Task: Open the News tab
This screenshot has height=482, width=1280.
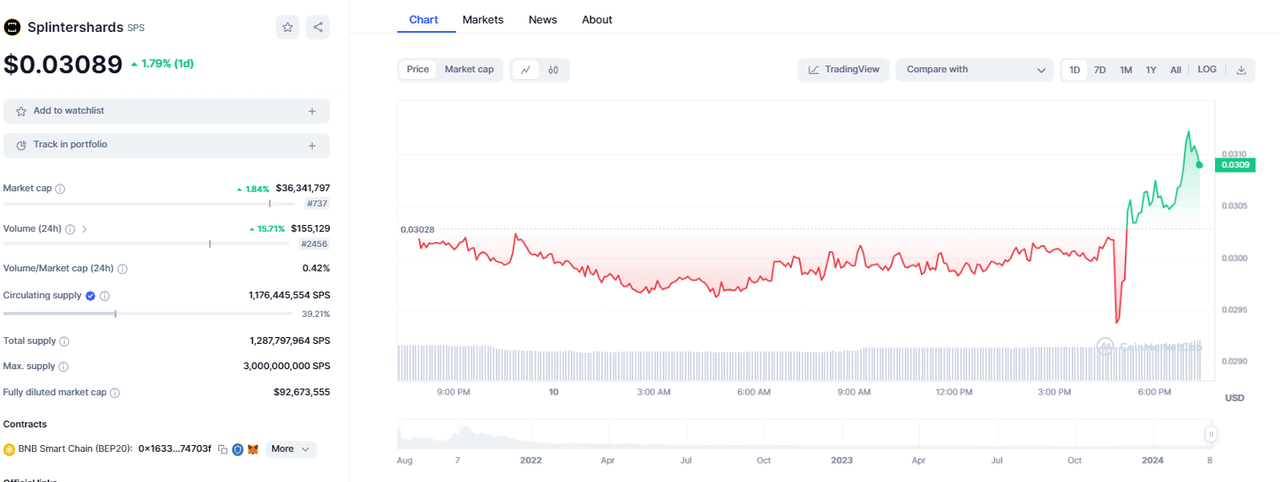Action: point(543,20)
